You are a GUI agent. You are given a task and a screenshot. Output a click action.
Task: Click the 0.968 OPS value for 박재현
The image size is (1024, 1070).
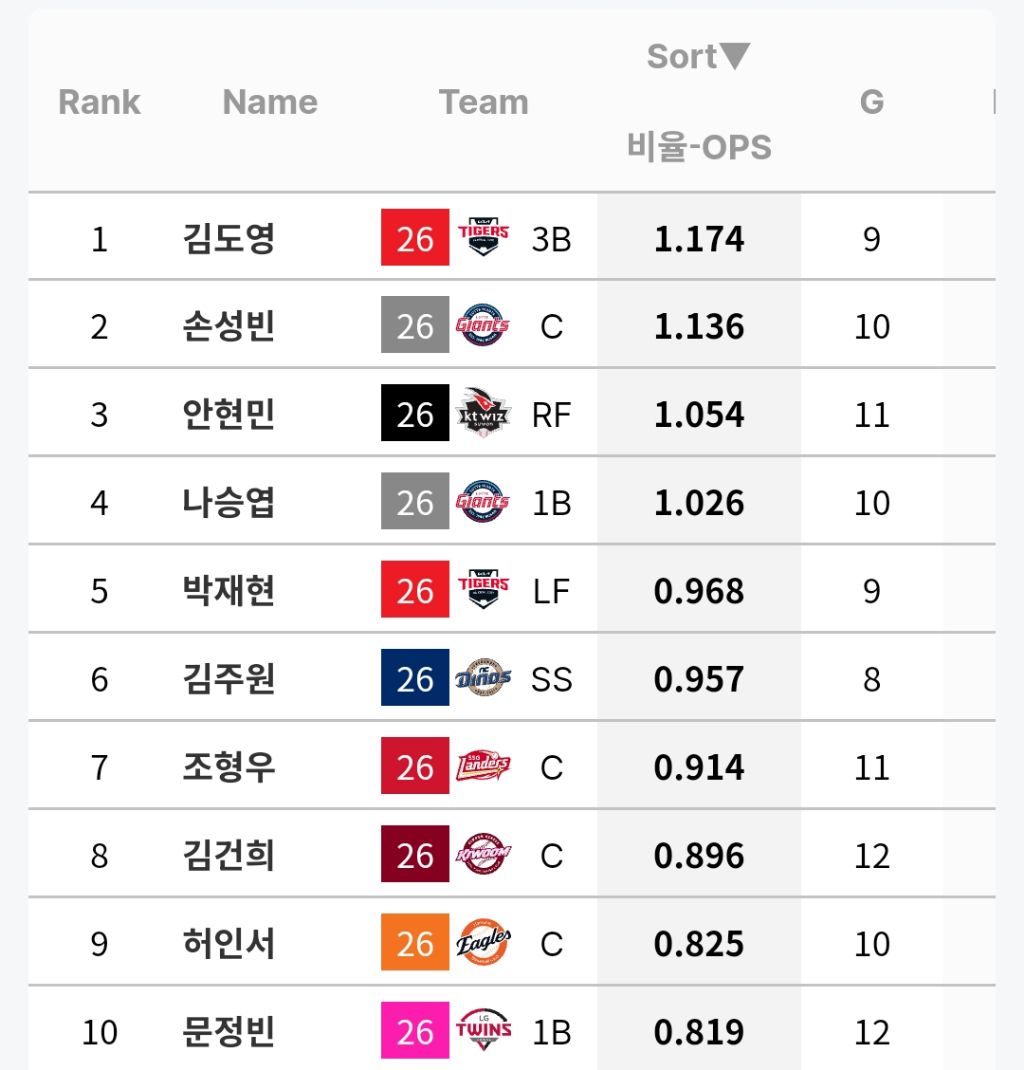point(699,591)
